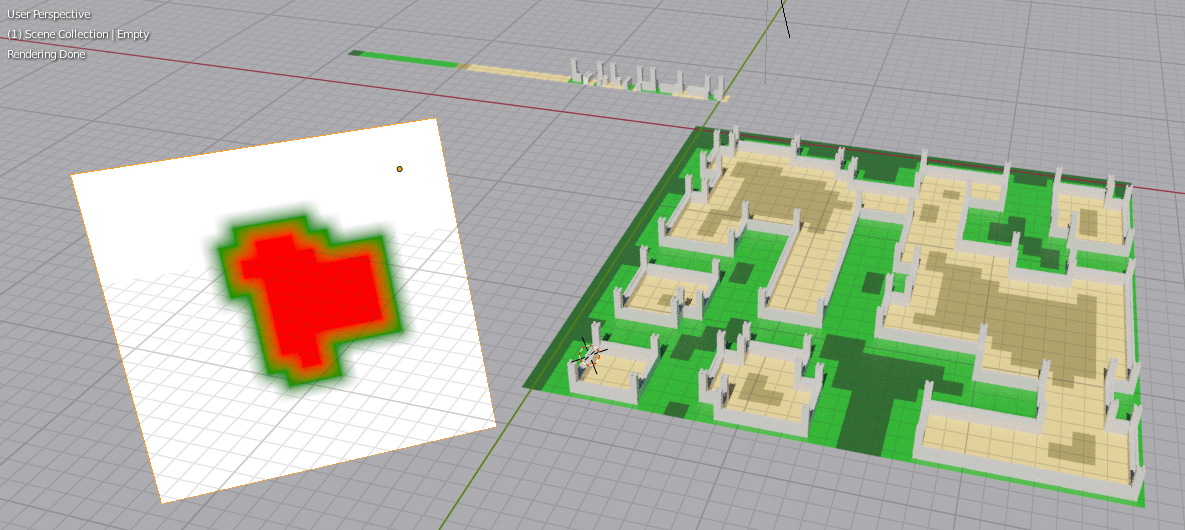Screen dimensions: 1185x530
Task: Select the black Empty object lines at top
Action: coord(786,19)
